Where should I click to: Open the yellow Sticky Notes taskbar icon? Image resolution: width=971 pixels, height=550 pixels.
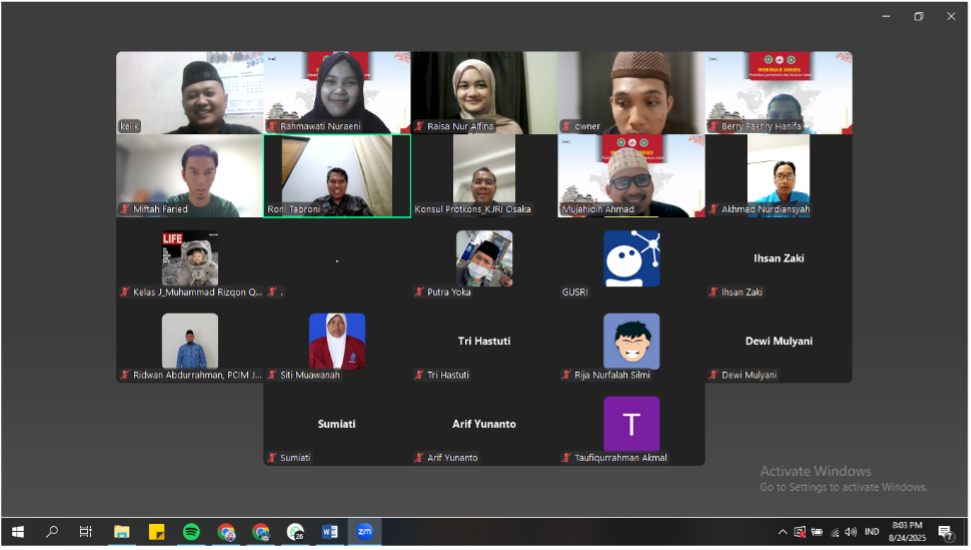(x=156, y=532)
